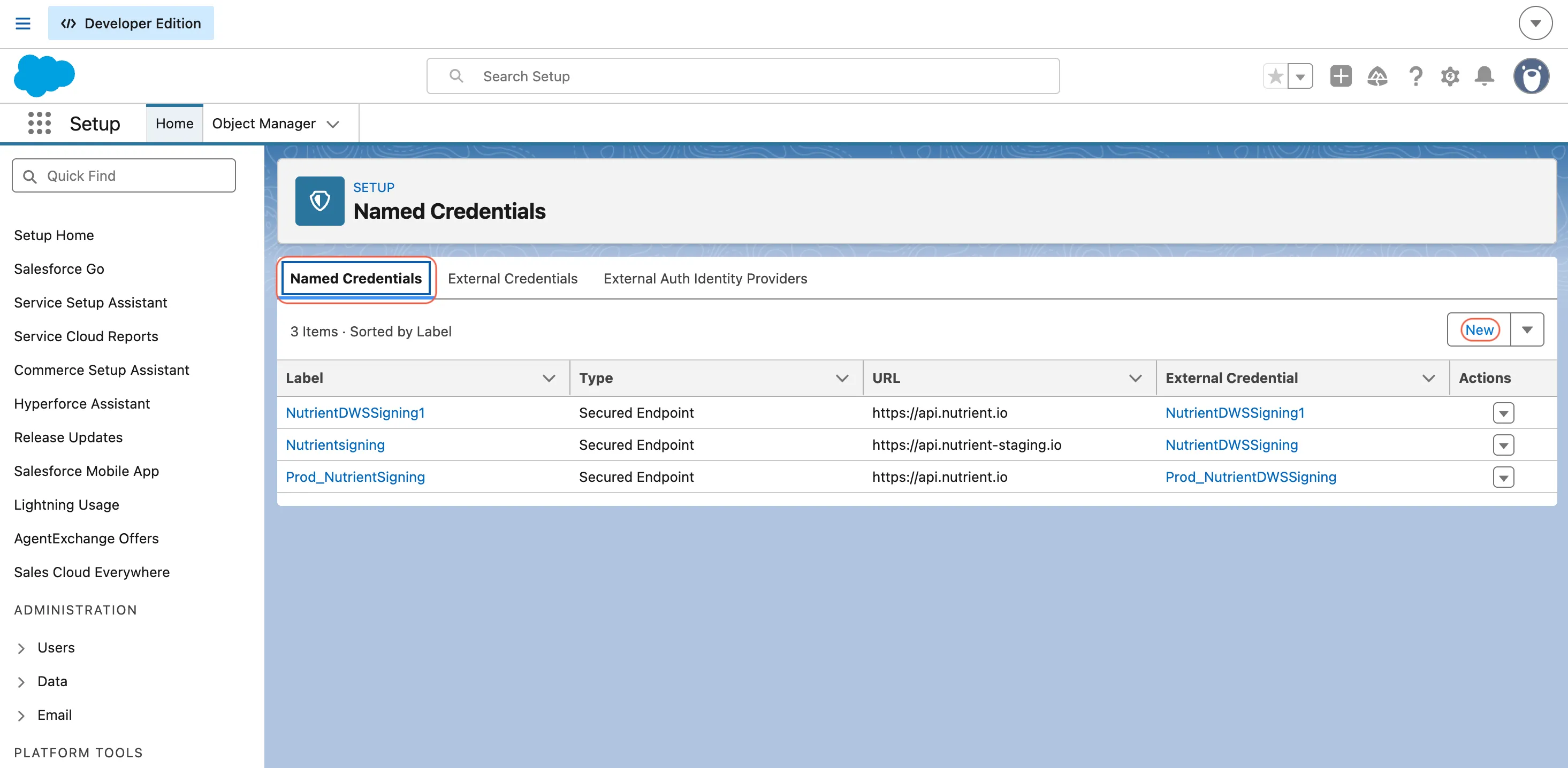Click Secured Endpoint in Nutrientsigning row

tap(636, 444)
